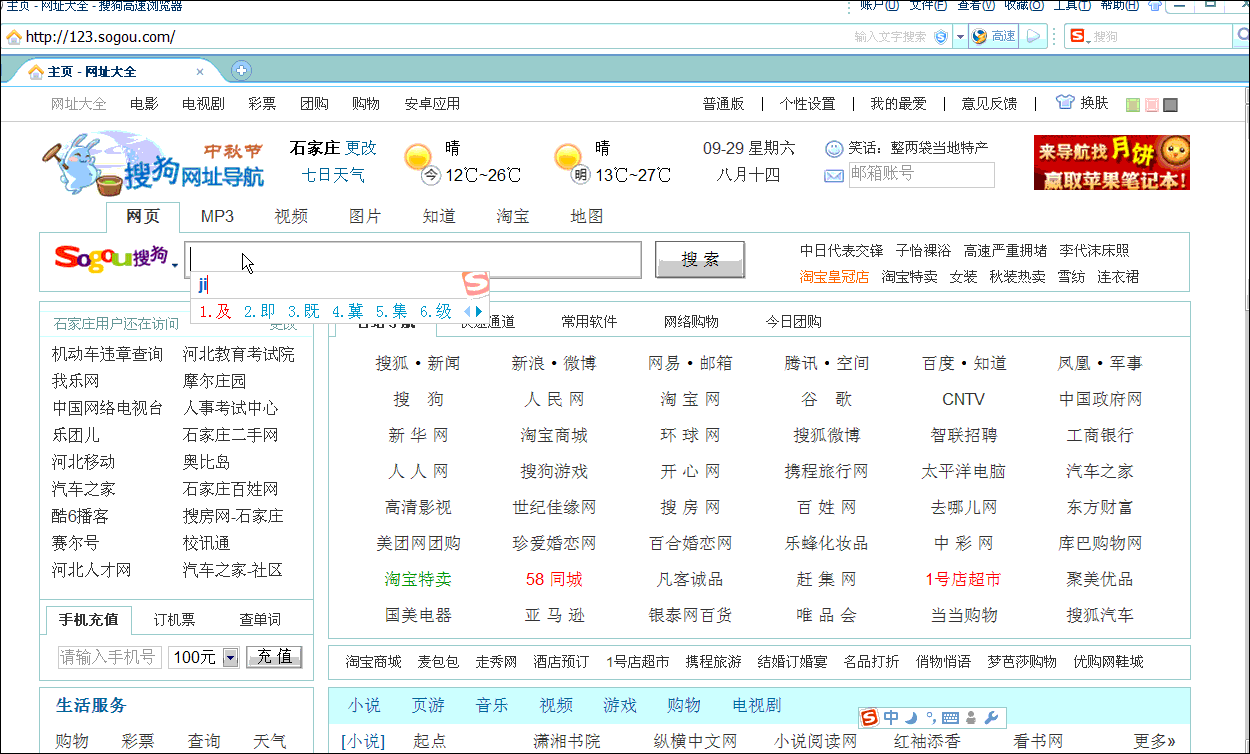Viewport: 1250px width, 754px height.
Task: Click the sunny weather icon for today
Action: coord(418,158)
